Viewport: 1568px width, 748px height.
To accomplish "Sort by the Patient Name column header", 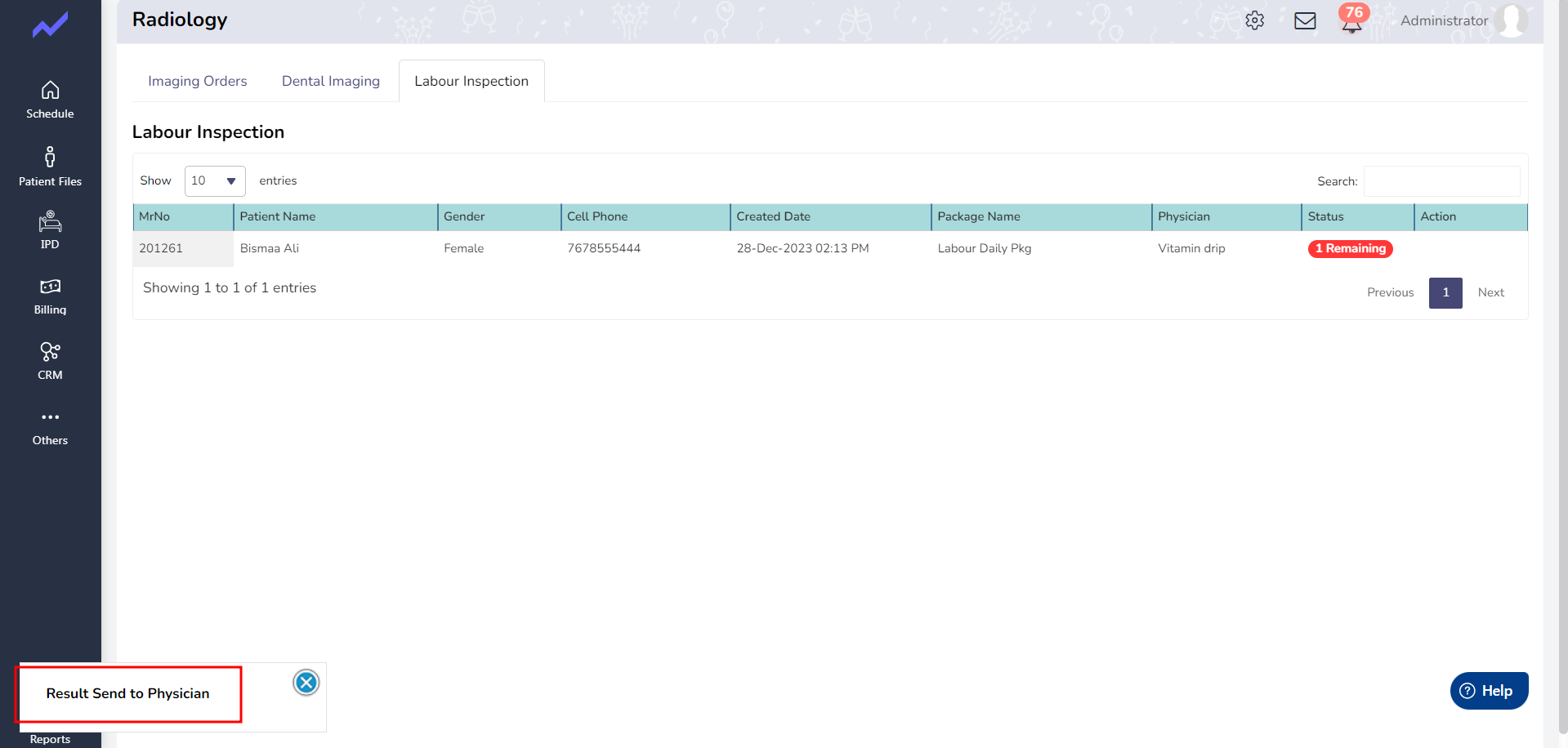I will click(x=336, y=217).
